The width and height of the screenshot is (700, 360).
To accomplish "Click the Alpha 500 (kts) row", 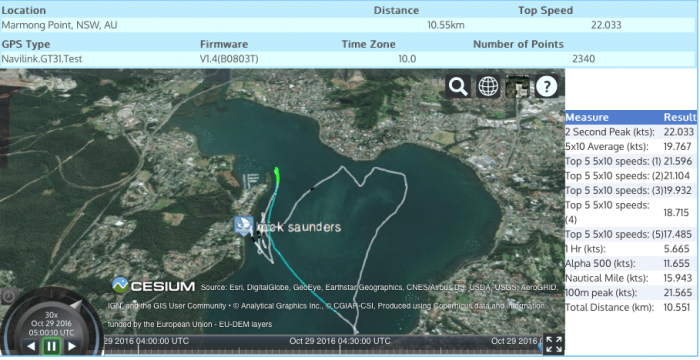I will click(x=630, y=264).
